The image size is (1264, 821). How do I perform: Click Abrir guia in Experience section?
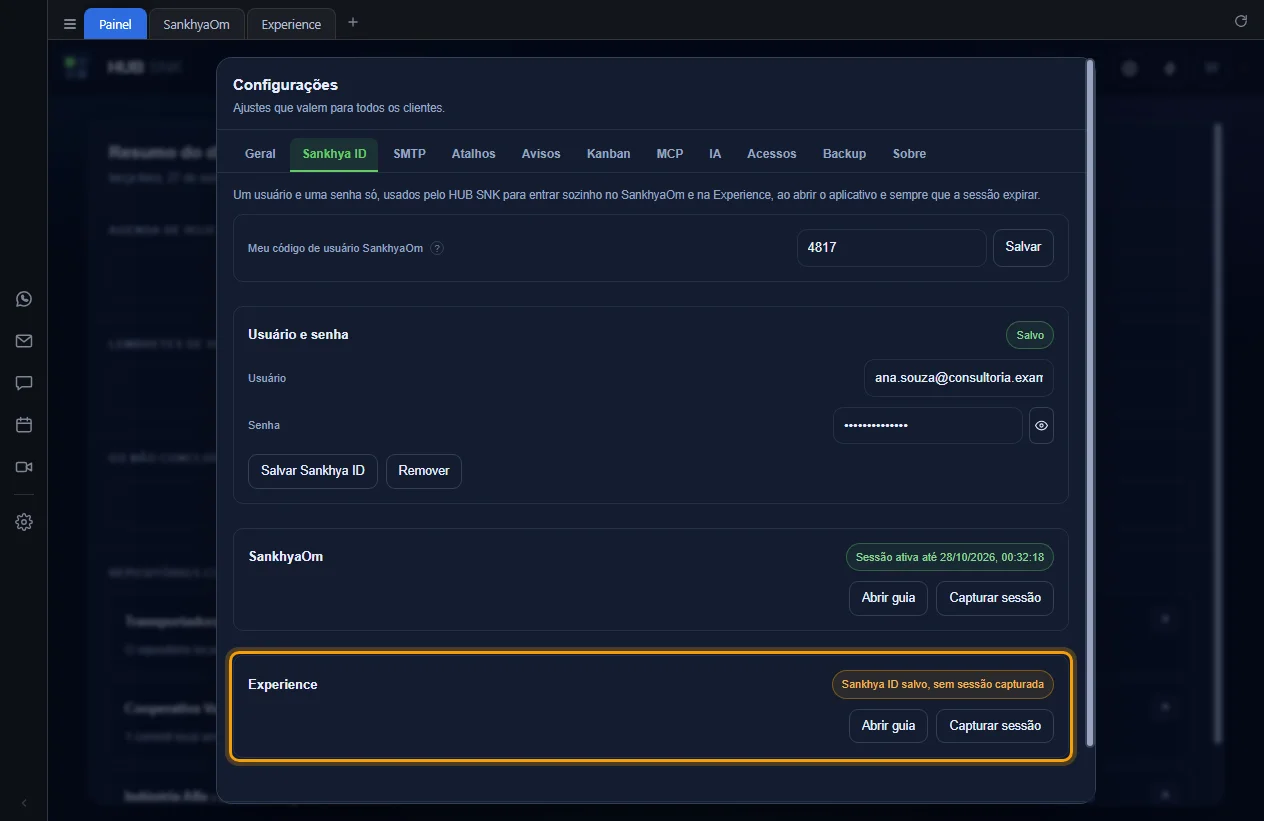tap(888, 726)
